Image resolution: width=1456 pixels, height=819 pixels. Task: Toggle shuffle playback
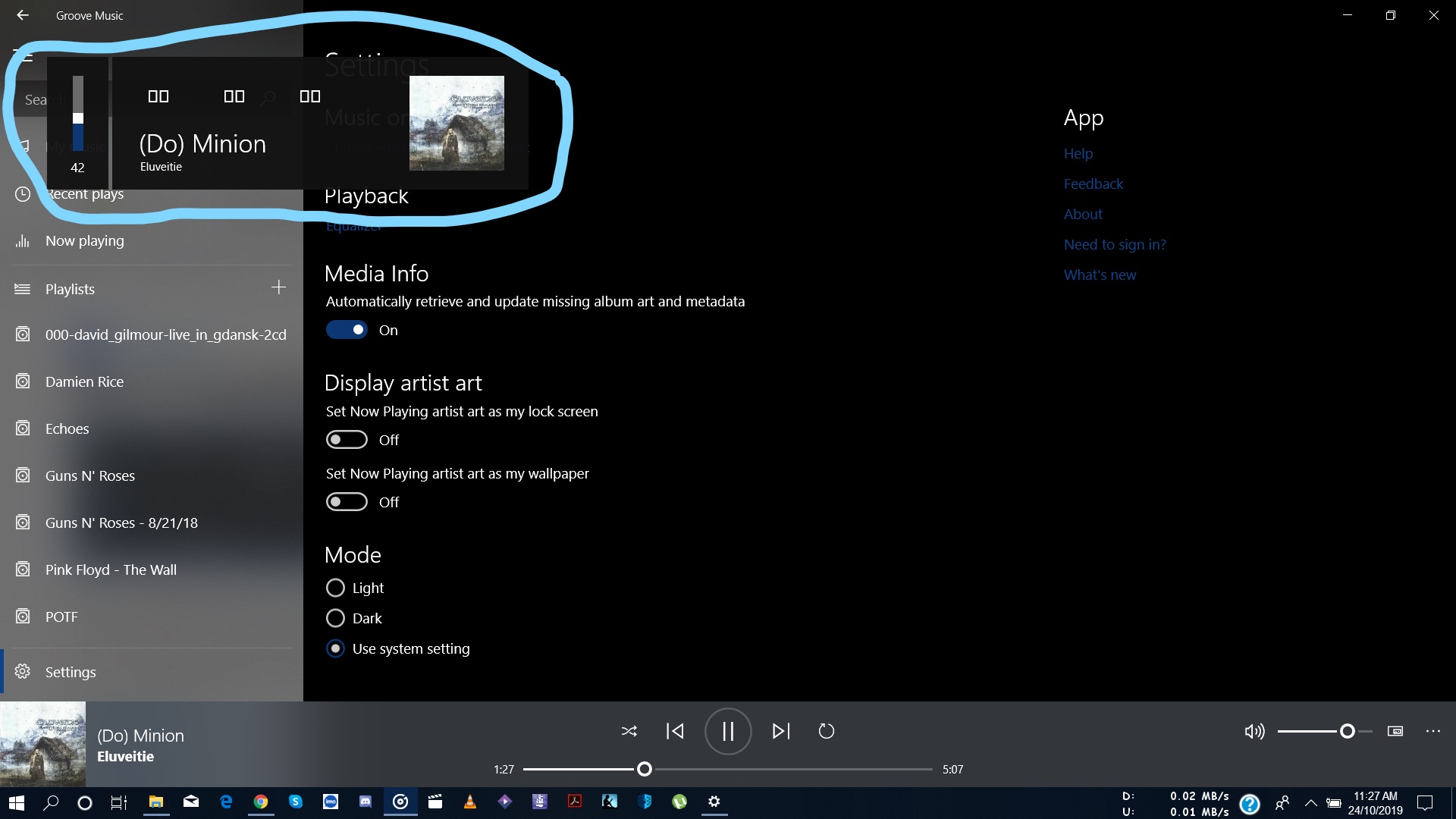[629, 731]
